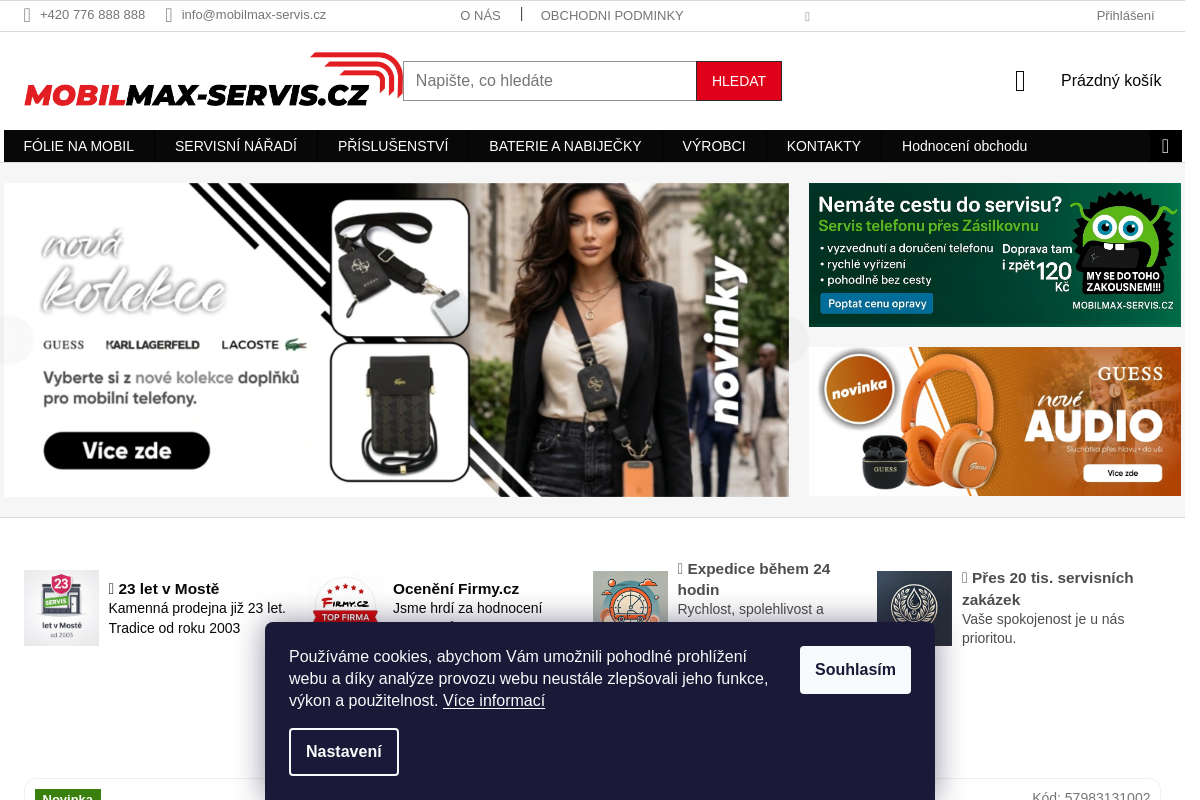Viewport: 1200px width, 800px height.
Task: Open the OBCHODNÍ PODMÍNKY link
Action: coord(612,15)
